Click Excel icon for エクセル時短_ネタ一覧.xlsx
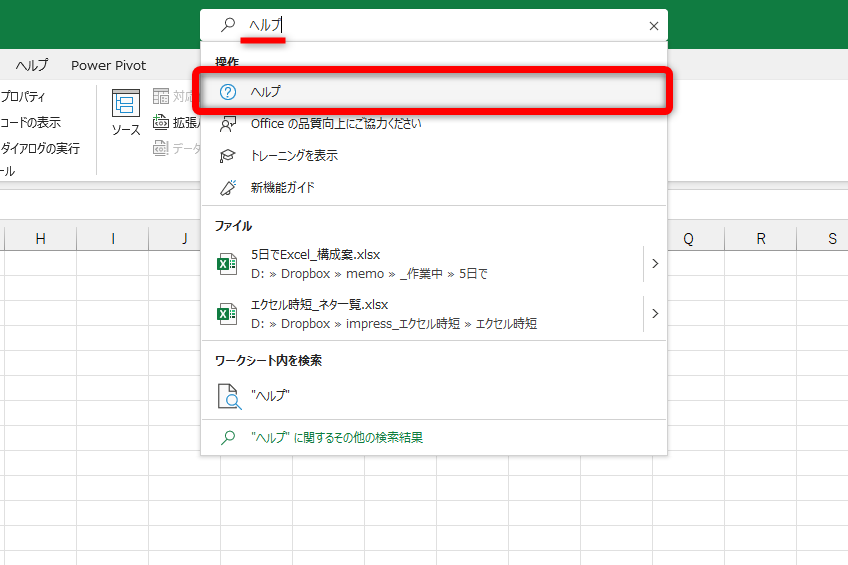This screenshot has width=848, height=565. (227, 314)
